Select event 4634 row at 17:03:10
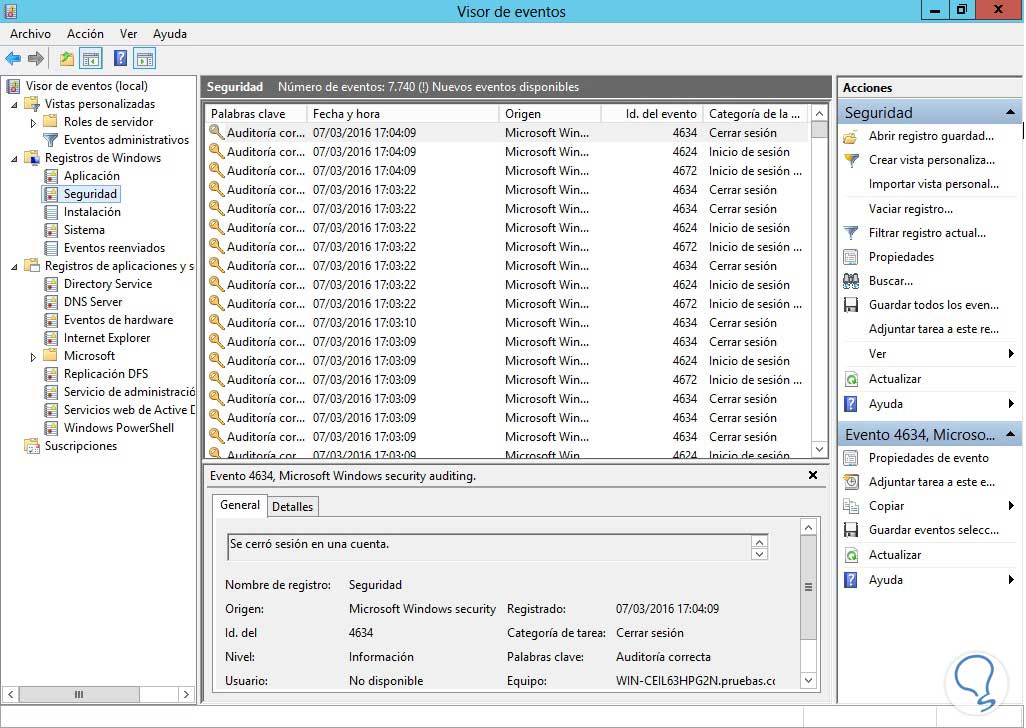 click(x=506, y=323)
